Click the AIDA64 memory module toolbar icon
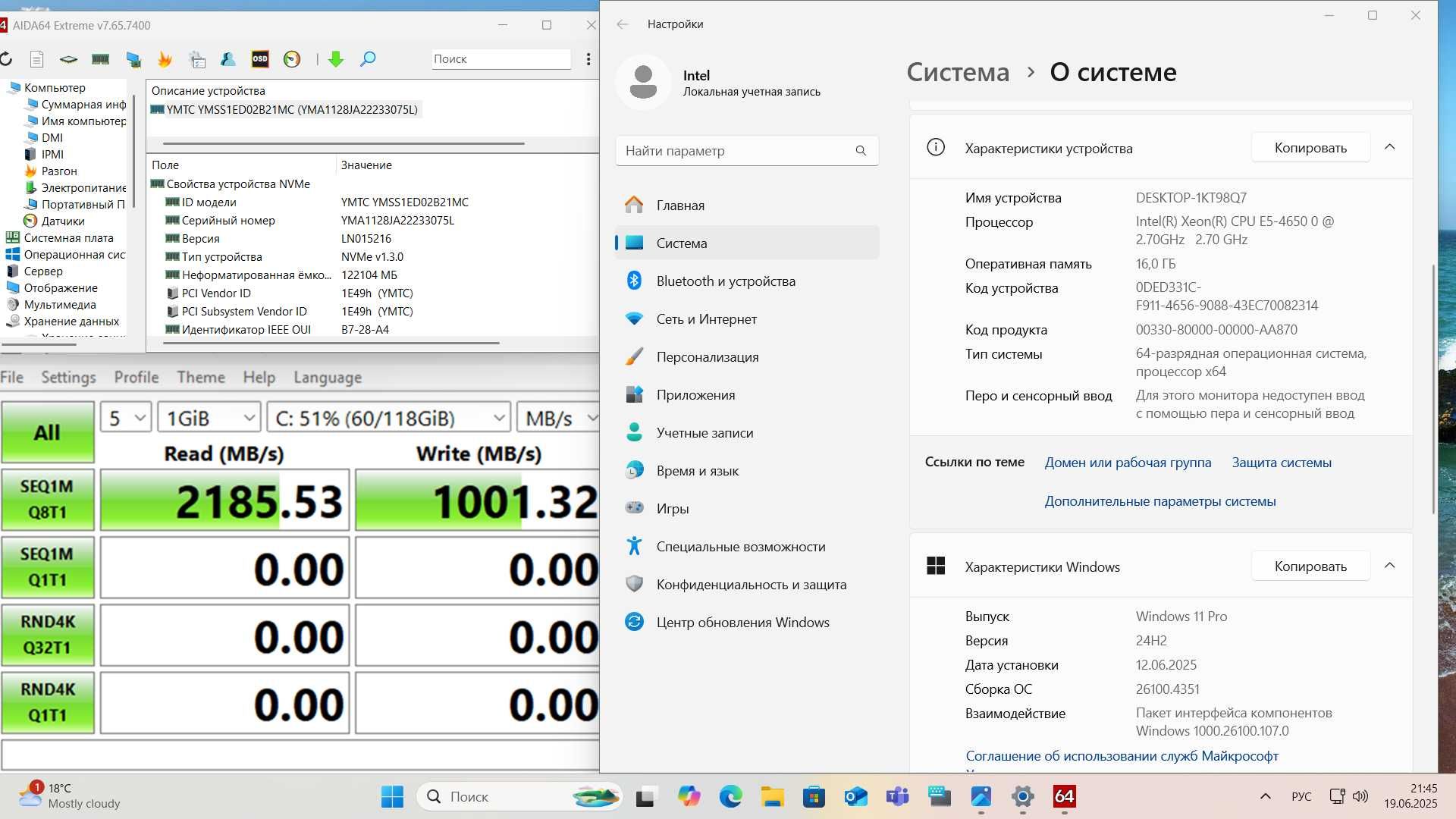 pyautogui.click(x=100, y=59)
